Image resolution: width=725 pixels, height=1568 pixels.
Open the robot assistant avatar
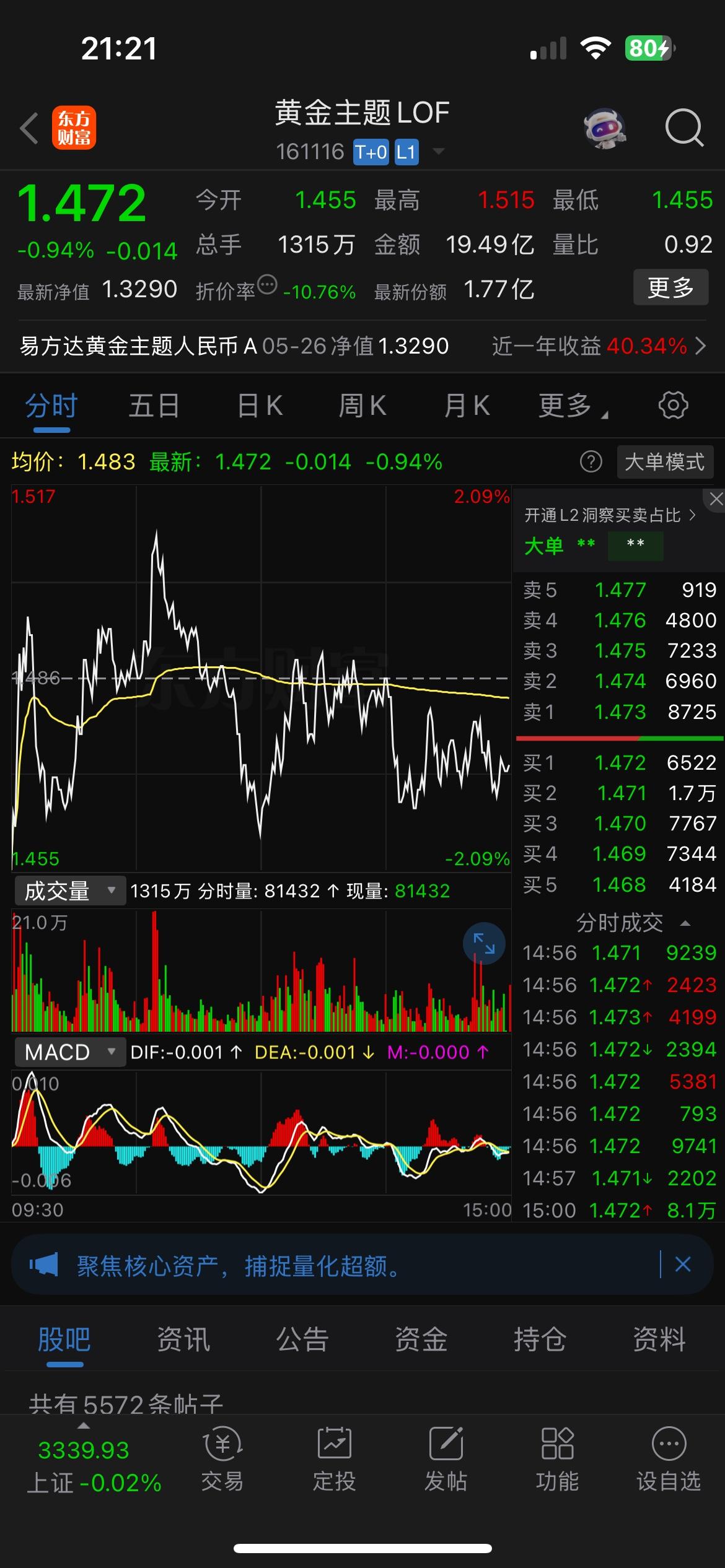[x=605, y=129]
